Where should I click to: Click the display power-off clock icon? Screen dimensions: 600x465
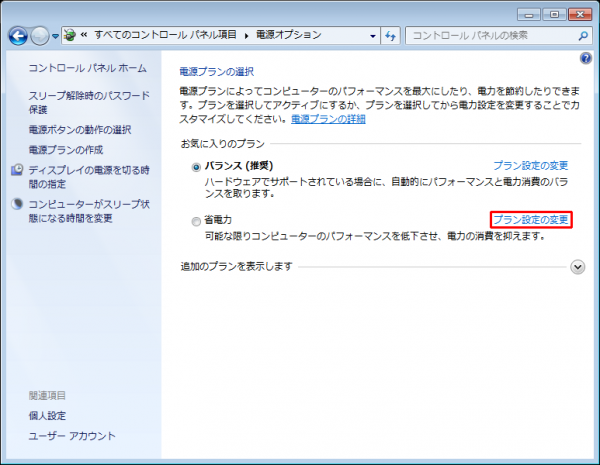tap(17, 170)
